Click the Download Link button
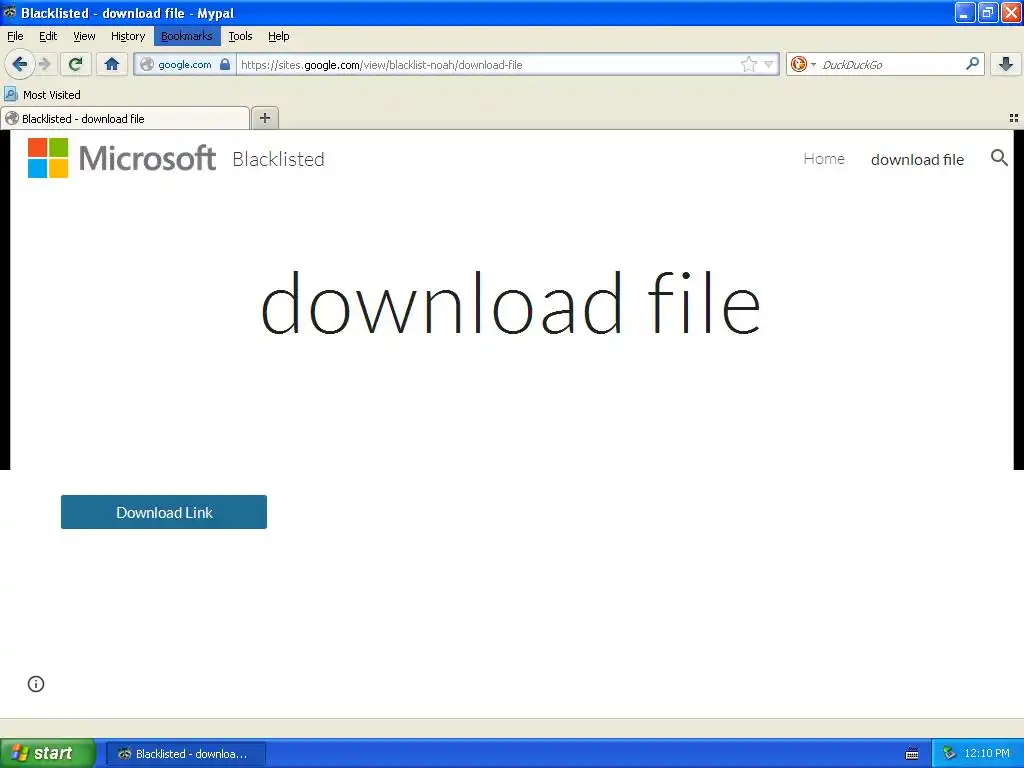 (164, 512)
